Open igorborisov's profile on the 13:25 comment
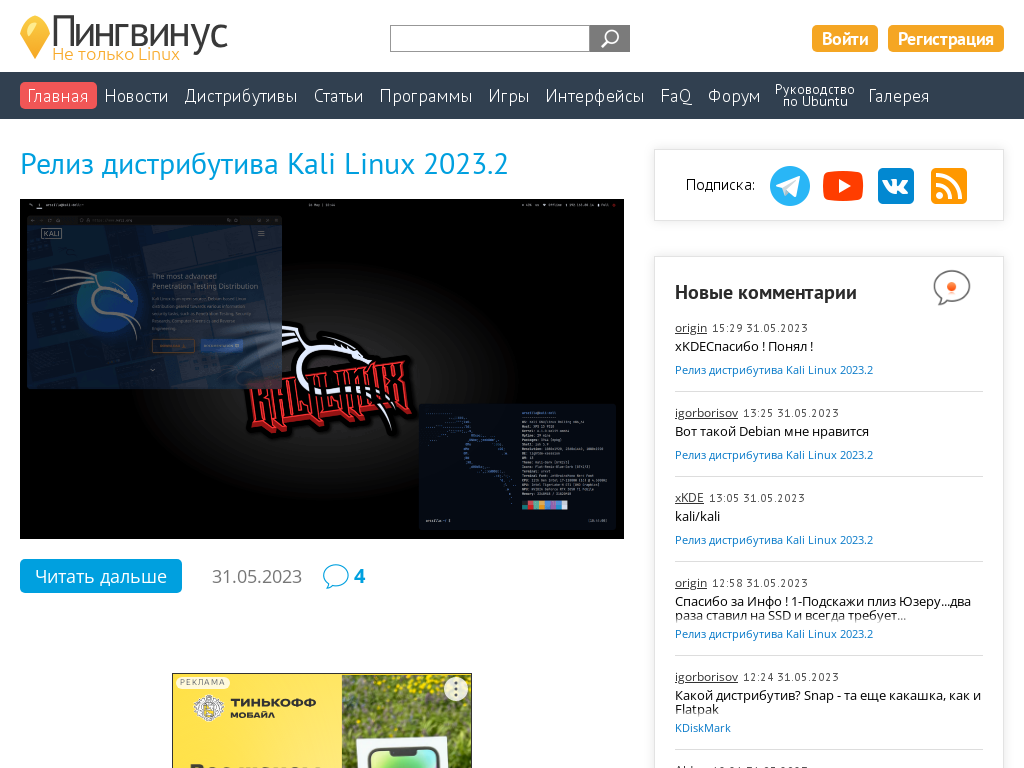The image size is (1024, 768). (x=706, y=413)
